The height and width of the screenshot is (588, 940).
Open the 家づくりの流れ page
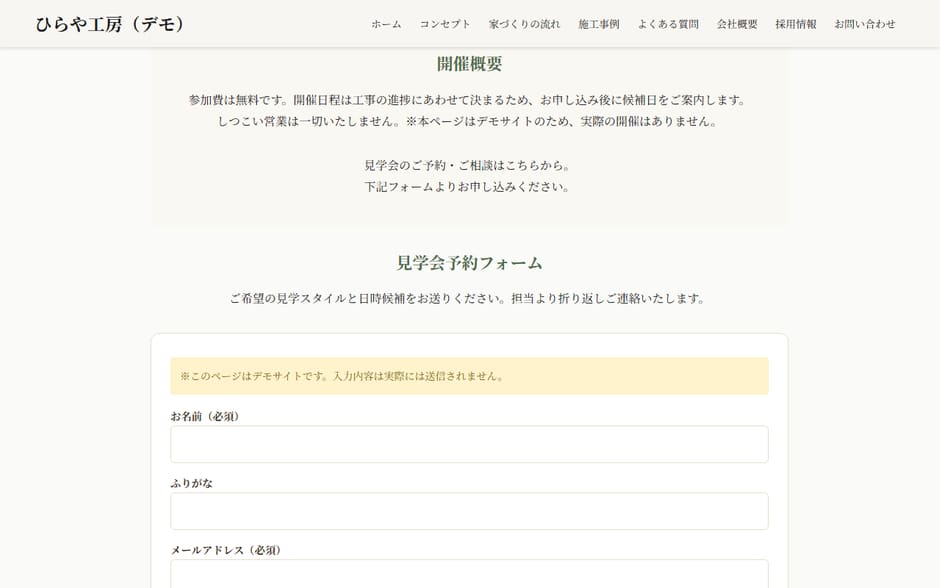pyautogui.click(x=524, y=24)
